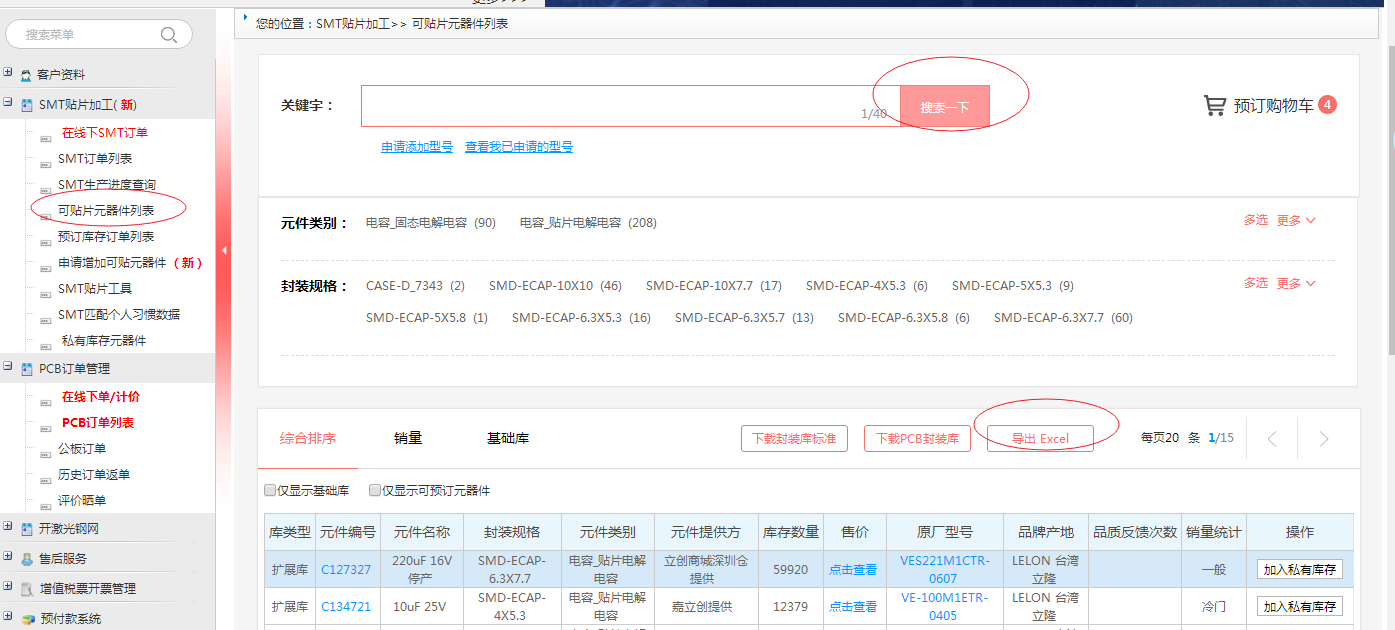This screenshot has height=630, width=1395.
Task: Open the 预订购物车 shopping cart icon
Action: point(1214,105)
